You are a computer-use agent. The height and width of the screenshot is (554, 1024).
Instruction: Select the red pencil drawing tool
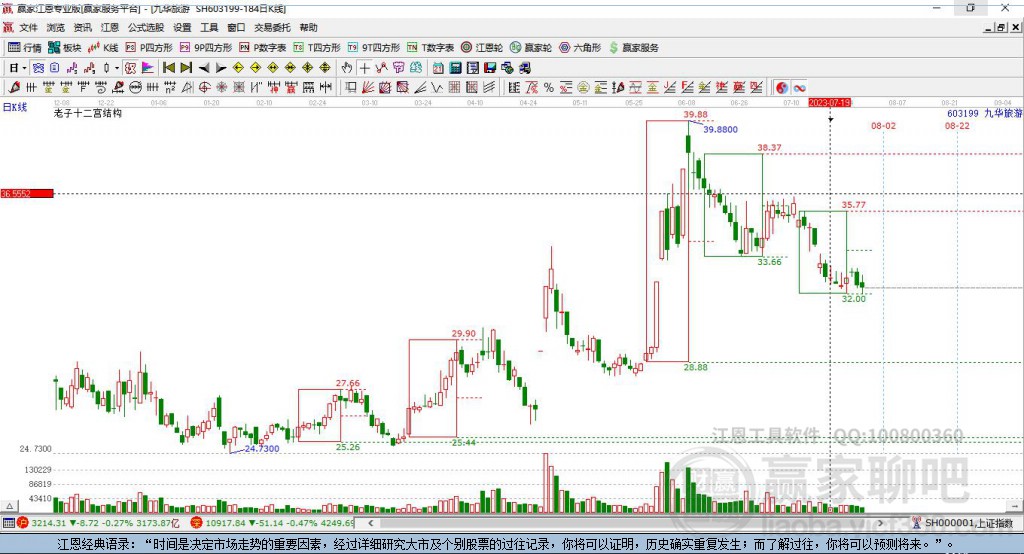coord(14,88)
